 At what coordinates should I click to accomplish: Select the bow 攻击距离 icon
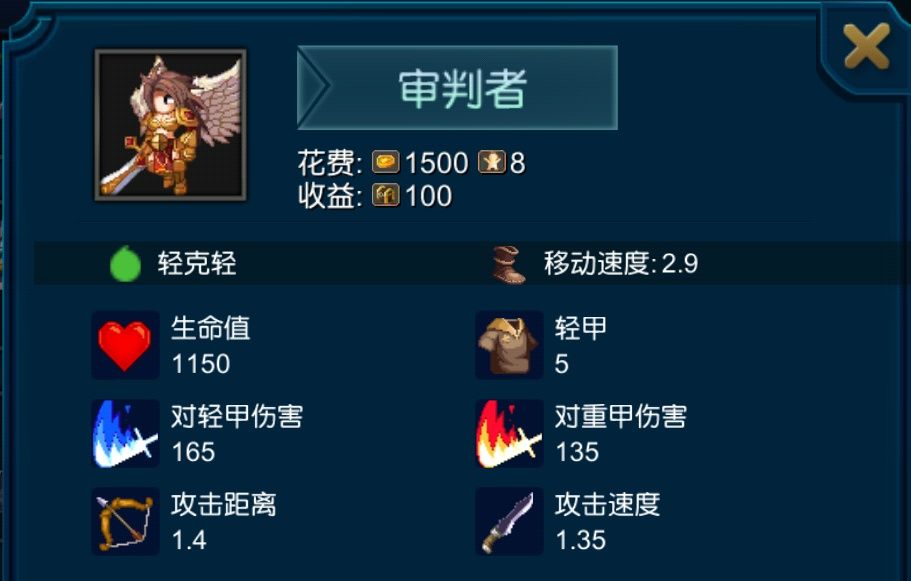[125, 522]
